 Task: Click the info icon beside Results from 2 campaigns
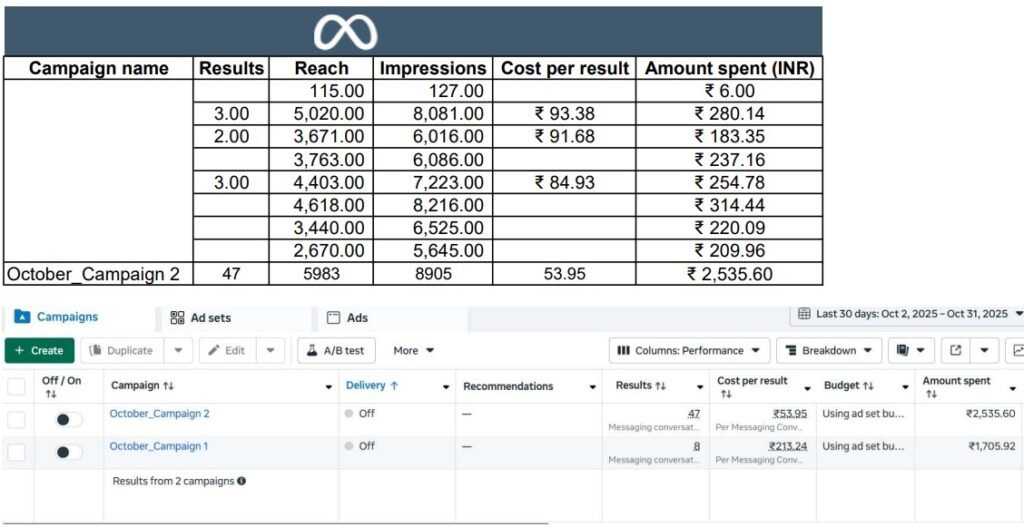[x=241, y=481]
